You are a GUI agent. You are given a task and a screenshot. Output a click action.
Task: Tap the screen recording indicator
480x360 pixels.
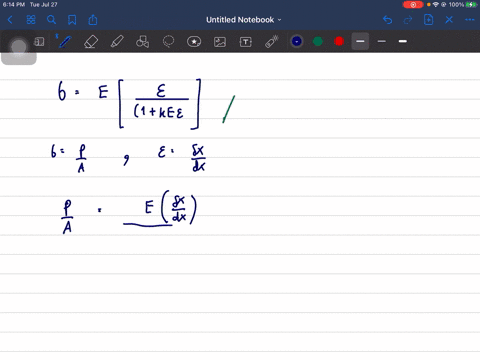pos(413,5)
